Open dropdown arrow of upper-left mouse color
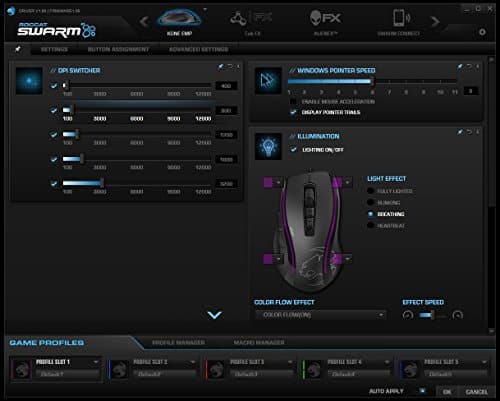This screenshot has width=500, height=401. [x=278, y=182]
